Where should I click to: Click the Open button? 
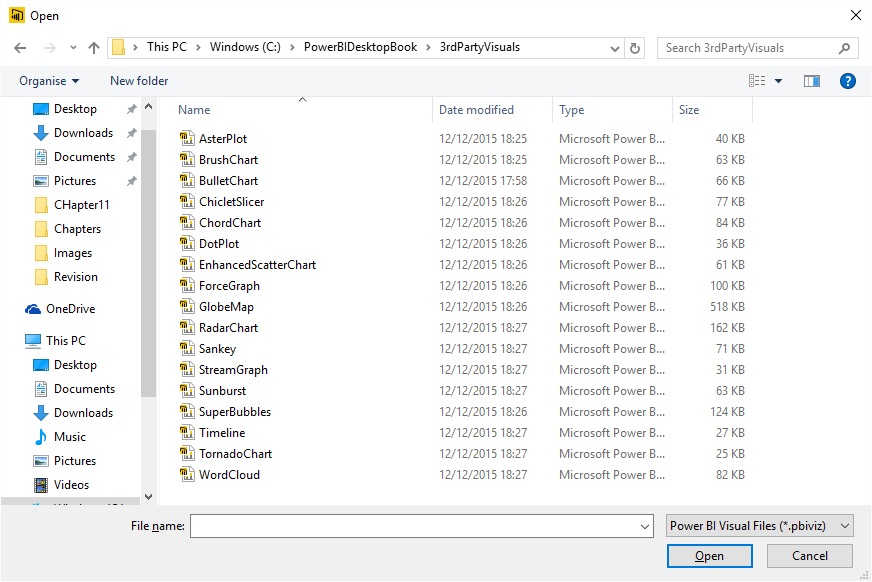point(710,556)
